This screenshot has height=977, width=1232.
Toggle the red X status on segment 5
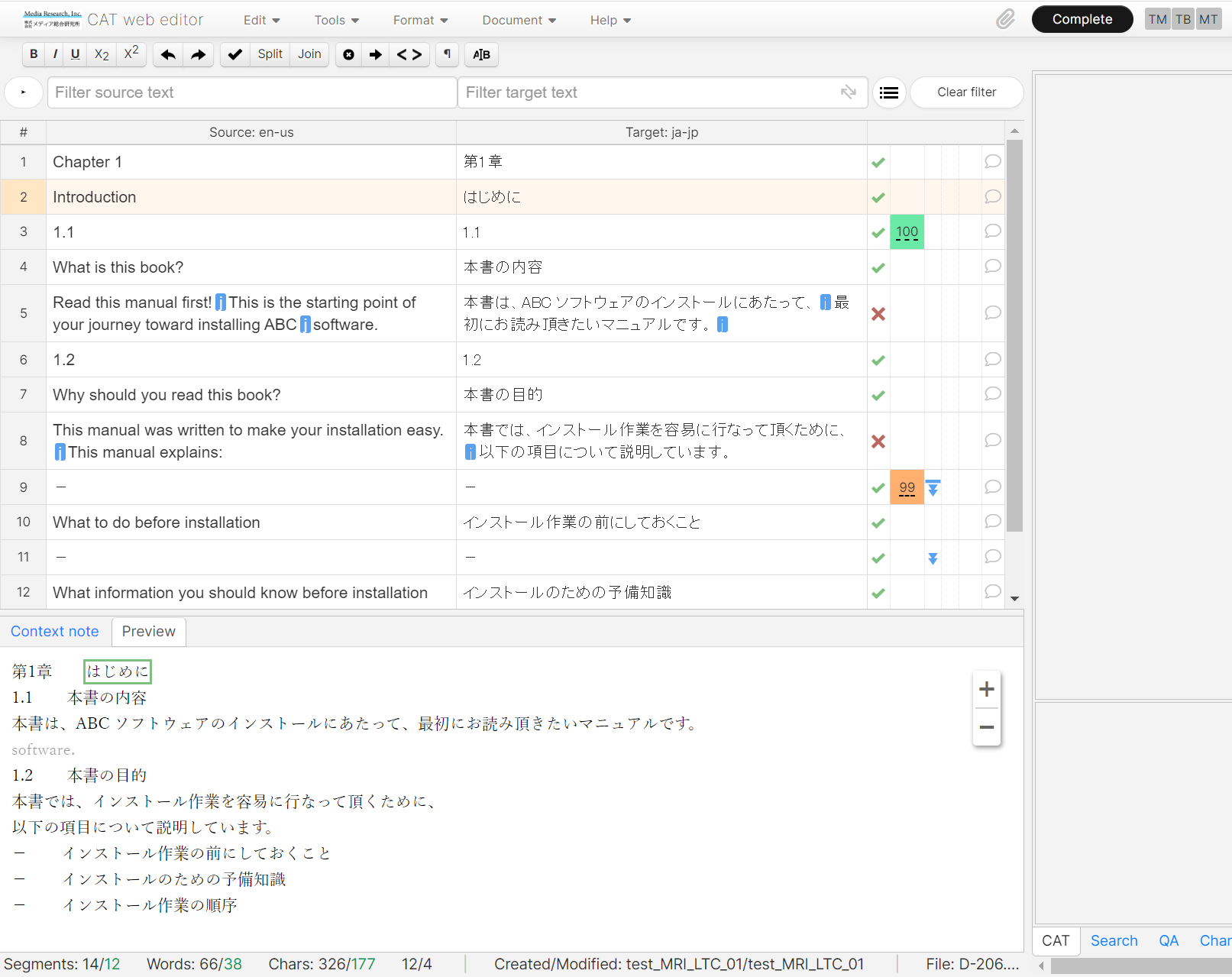click(878, 314)
